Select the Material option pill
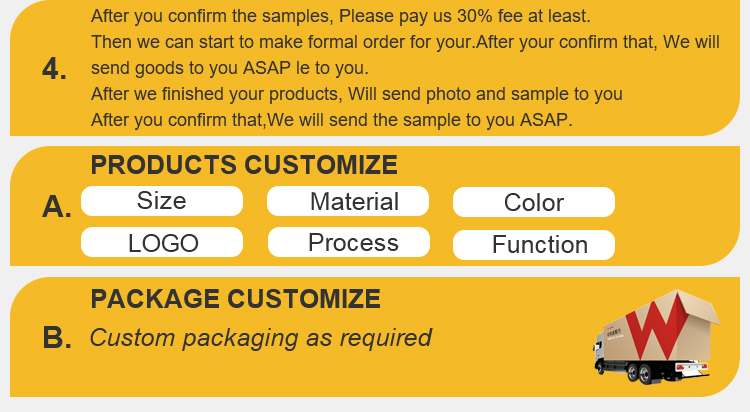Screen dimensions: 750x412 click(348, 201)
